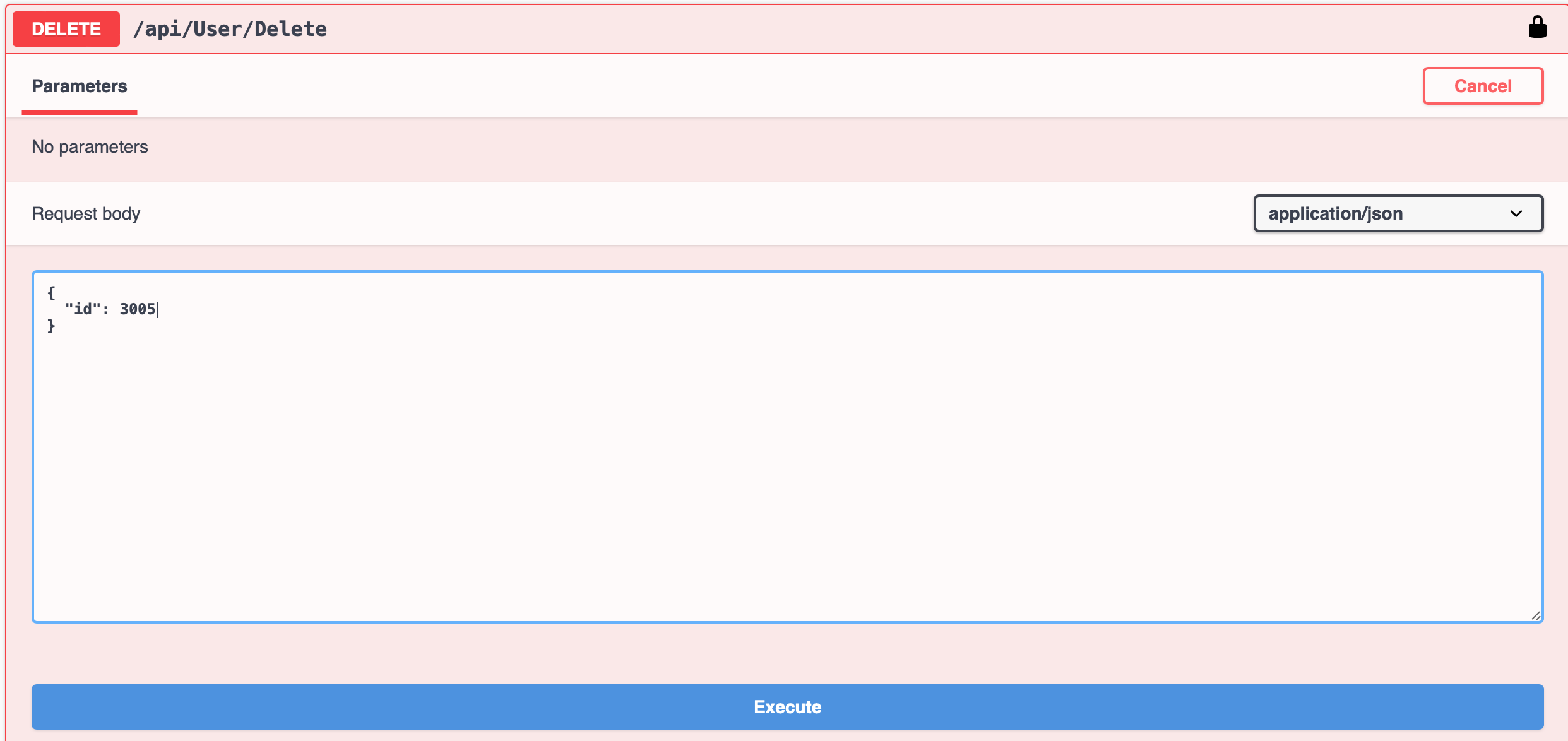This screenshot has height=741, width=1568.
Task: Click the colon after "id" in JSON
Action: coord(105,309)
